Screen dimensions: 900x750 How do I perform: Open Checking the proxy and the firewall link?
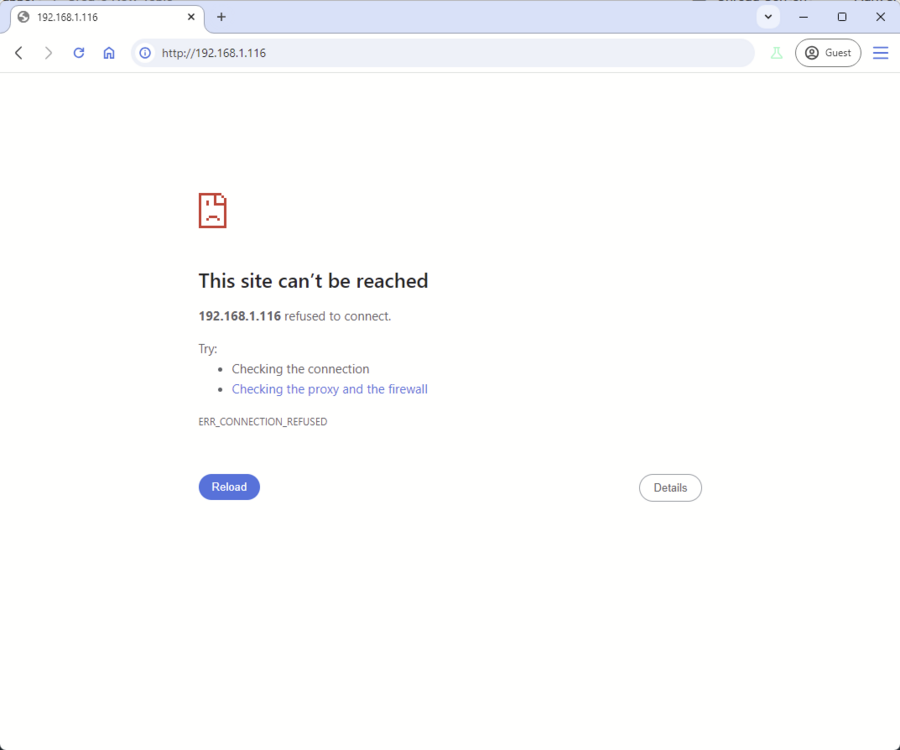coord(329,389)
